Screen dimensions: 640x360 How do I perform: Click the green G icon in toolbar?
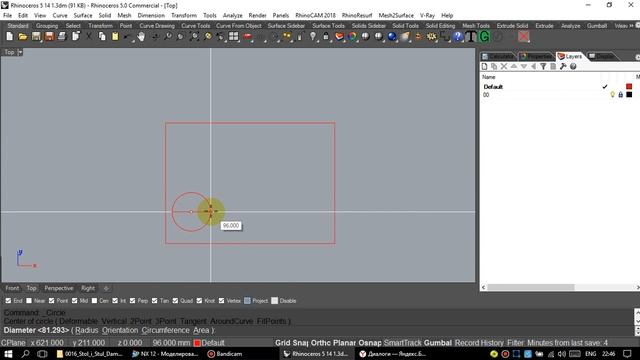(x=484, y=37)
